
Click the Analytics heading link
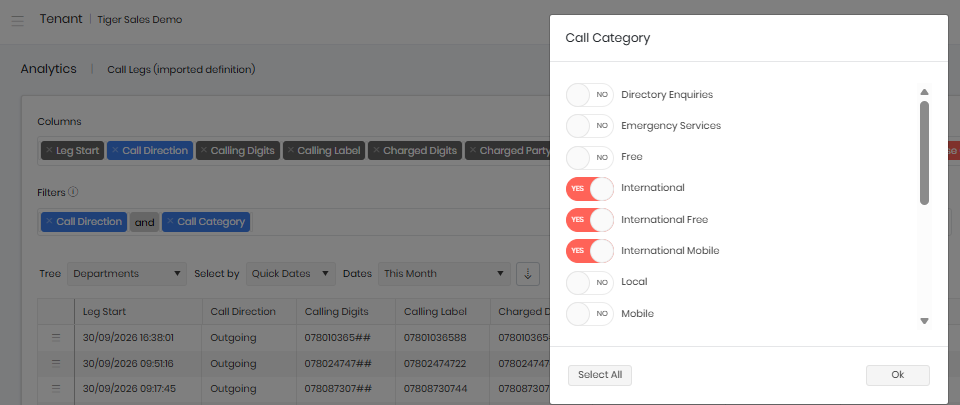[48, 69]
